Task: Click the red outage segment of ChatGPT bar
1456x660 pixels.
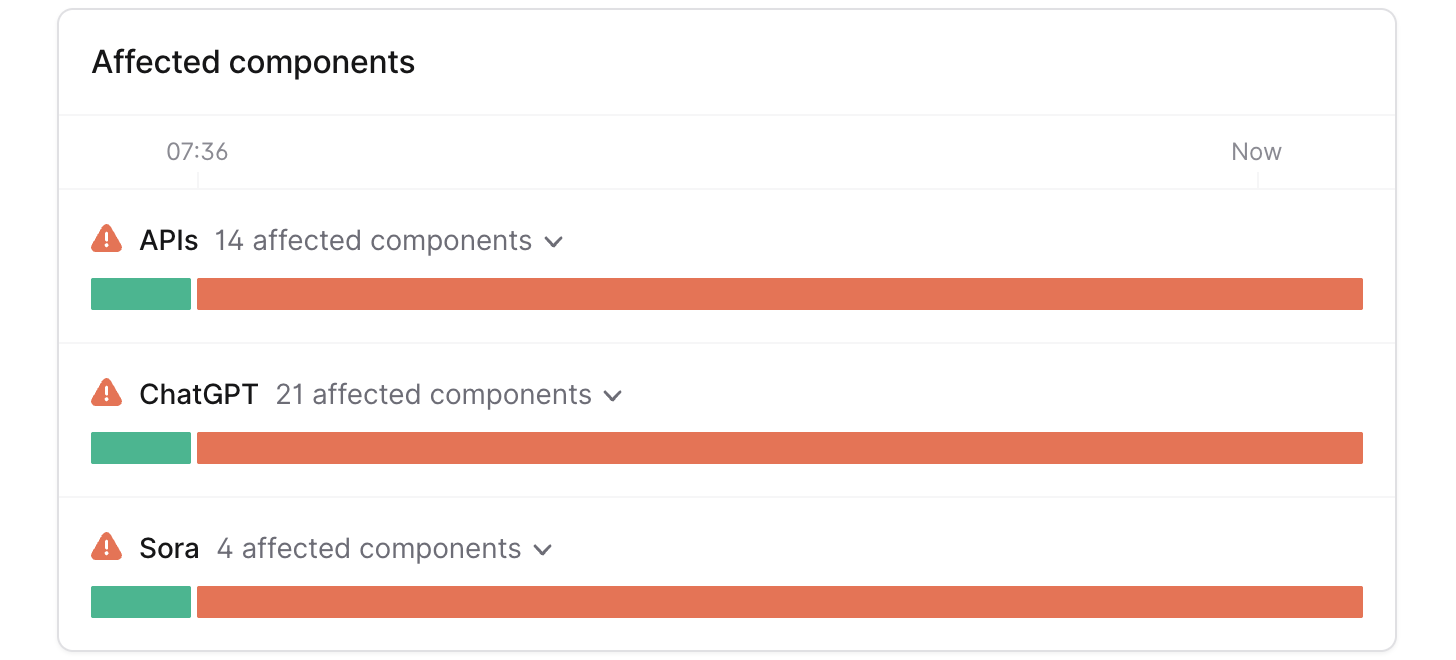Action: [x=780, y=448]
